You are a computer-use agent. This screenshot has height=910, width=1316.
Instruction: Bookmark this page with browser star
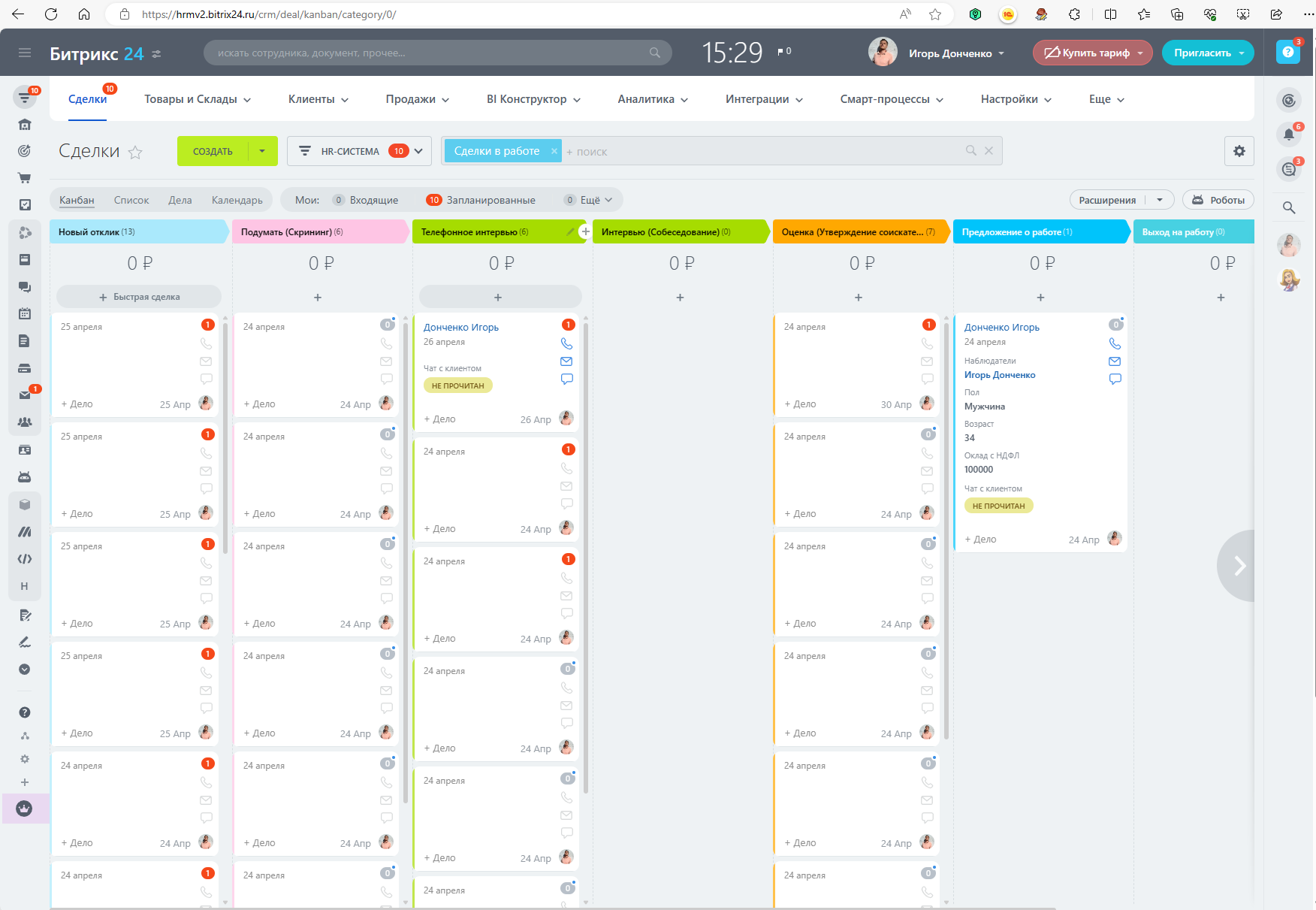pos(935,14)
